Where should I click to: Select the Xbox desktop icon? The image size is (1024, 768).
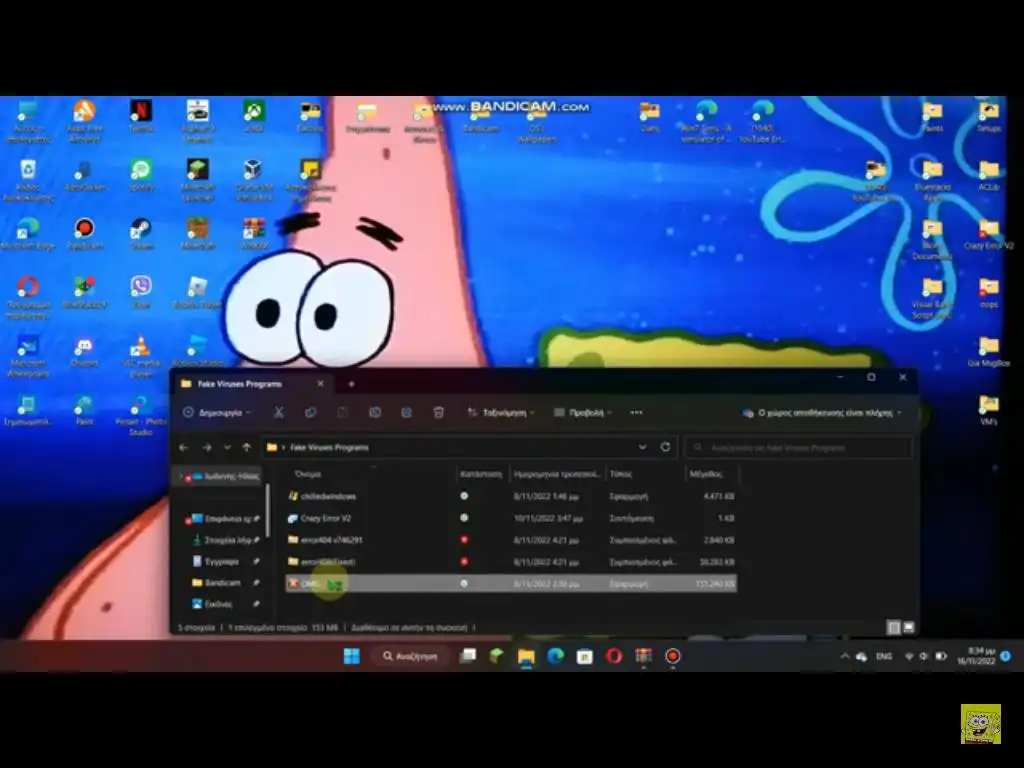pos(253,116)
